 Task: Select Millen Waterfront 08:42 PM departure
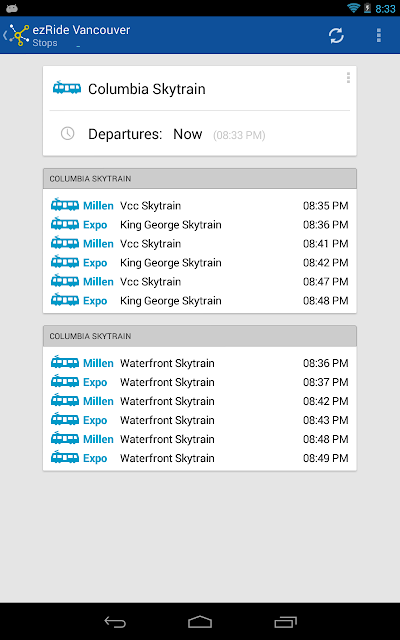pyautogui.click(x=200, y=401)
